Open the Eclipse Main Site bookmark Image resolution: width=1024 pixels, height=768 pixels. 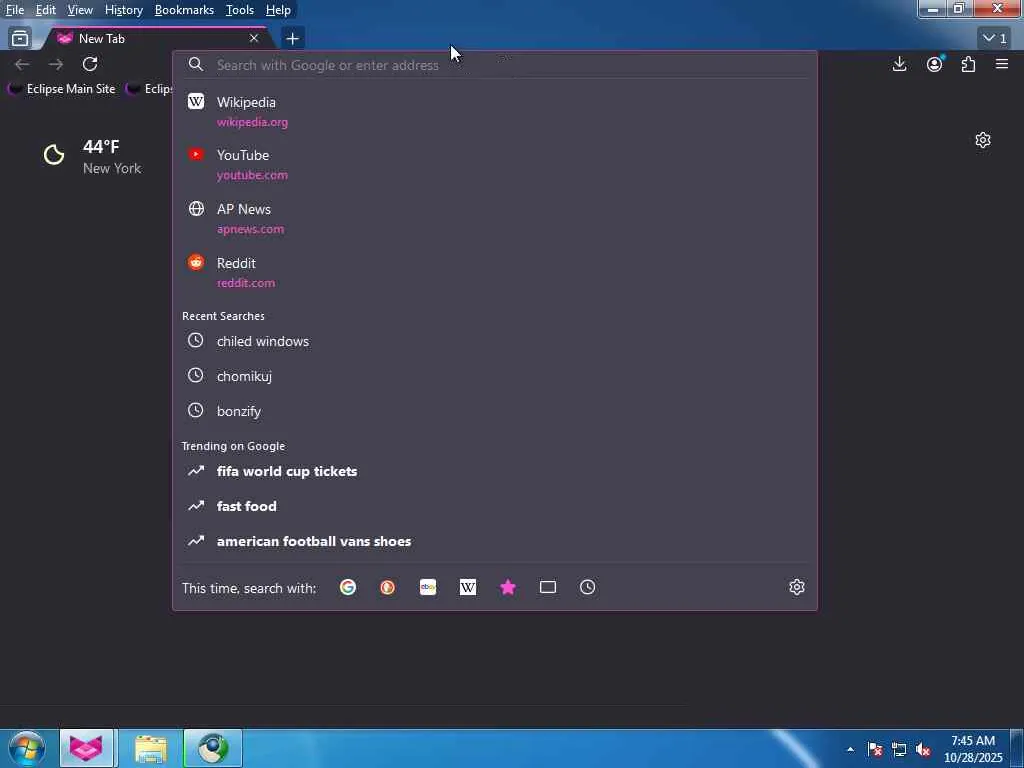coord(61,89)
